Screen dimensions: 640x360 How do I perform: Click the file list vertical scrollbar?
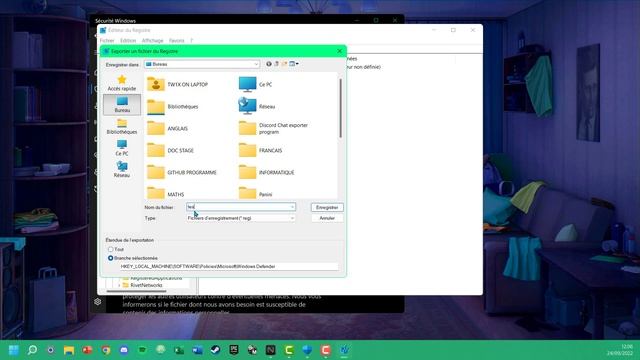(x=340, y=108)
